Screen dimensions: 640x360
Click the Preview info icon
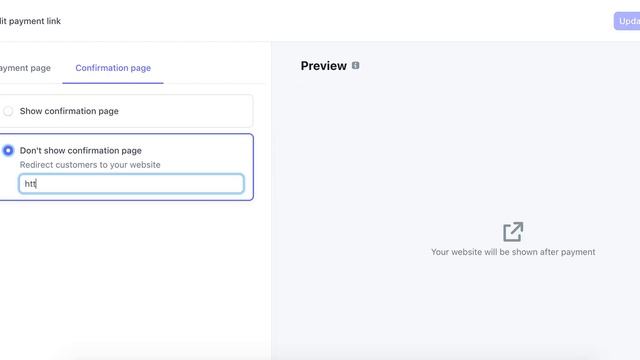tap(356, 65)
